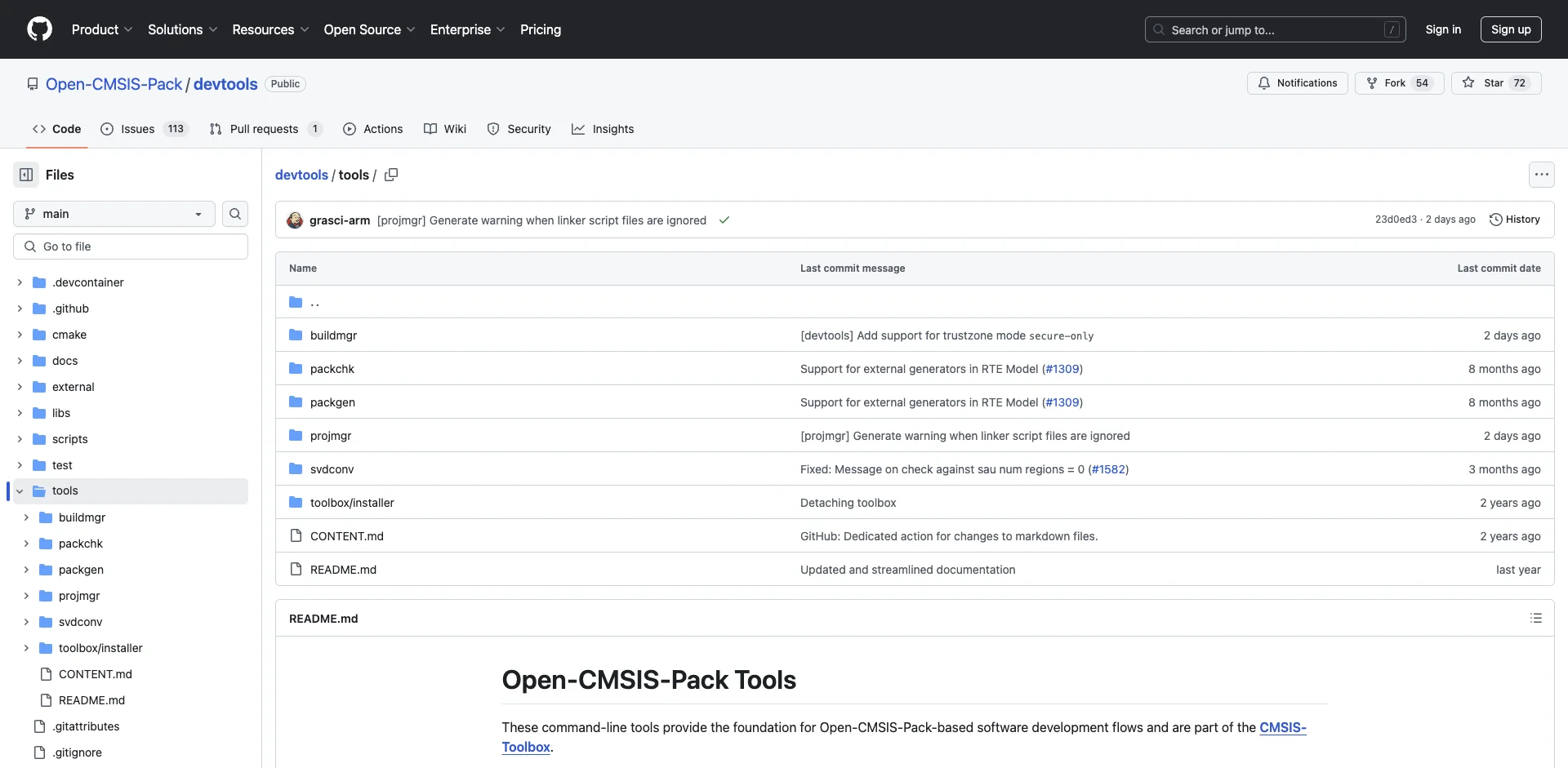
Task: Collapse the tools folder chevron
Action: (x=20, y=491)
